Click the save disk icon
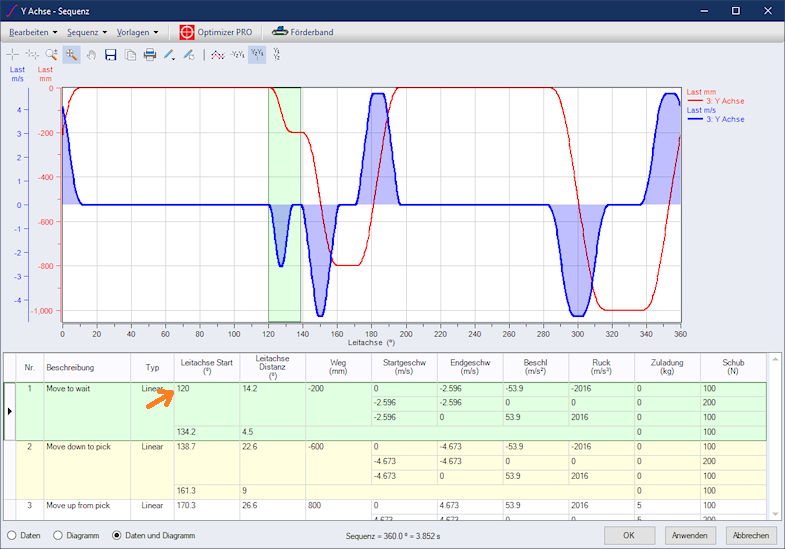Image resolution: width=785 pixels, height=549 pixels. pyautogui.click(x=111, y=54)
